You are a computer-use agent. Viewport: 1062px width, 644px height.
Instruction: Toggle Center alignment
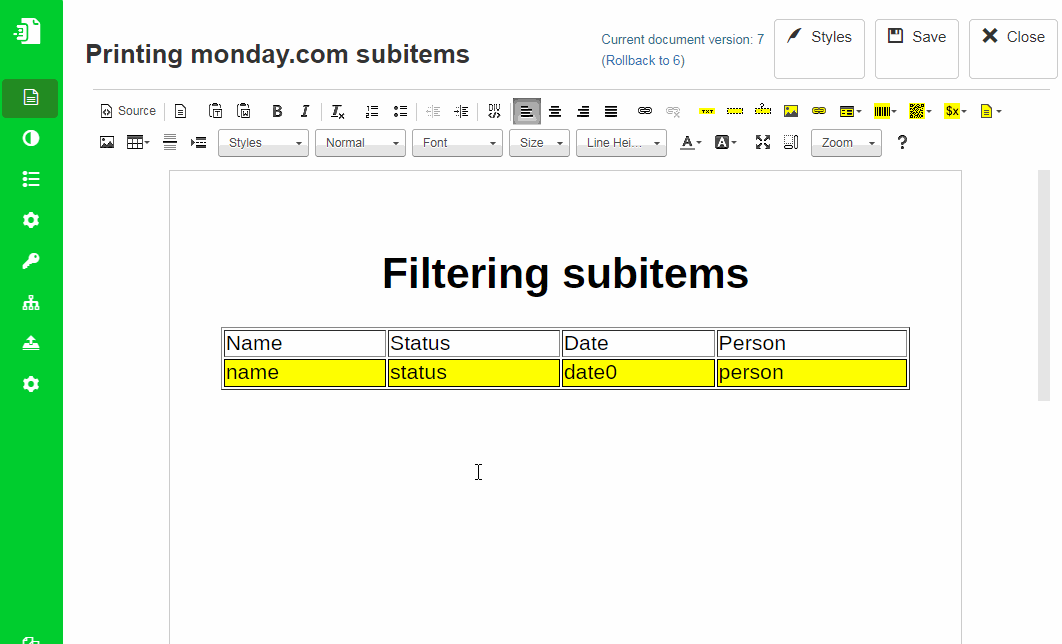555,111
